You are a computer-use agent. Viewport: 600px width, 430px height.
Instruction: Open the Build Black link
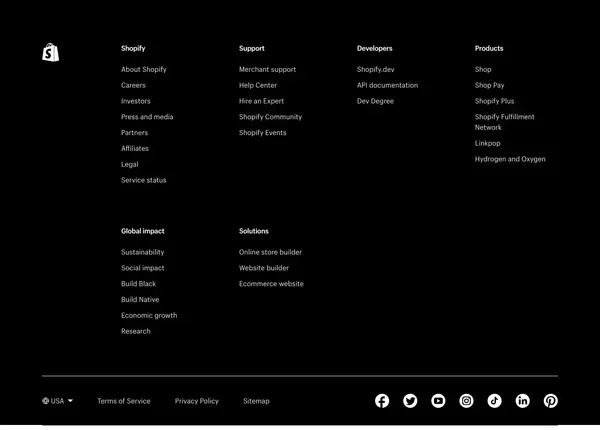139,283
